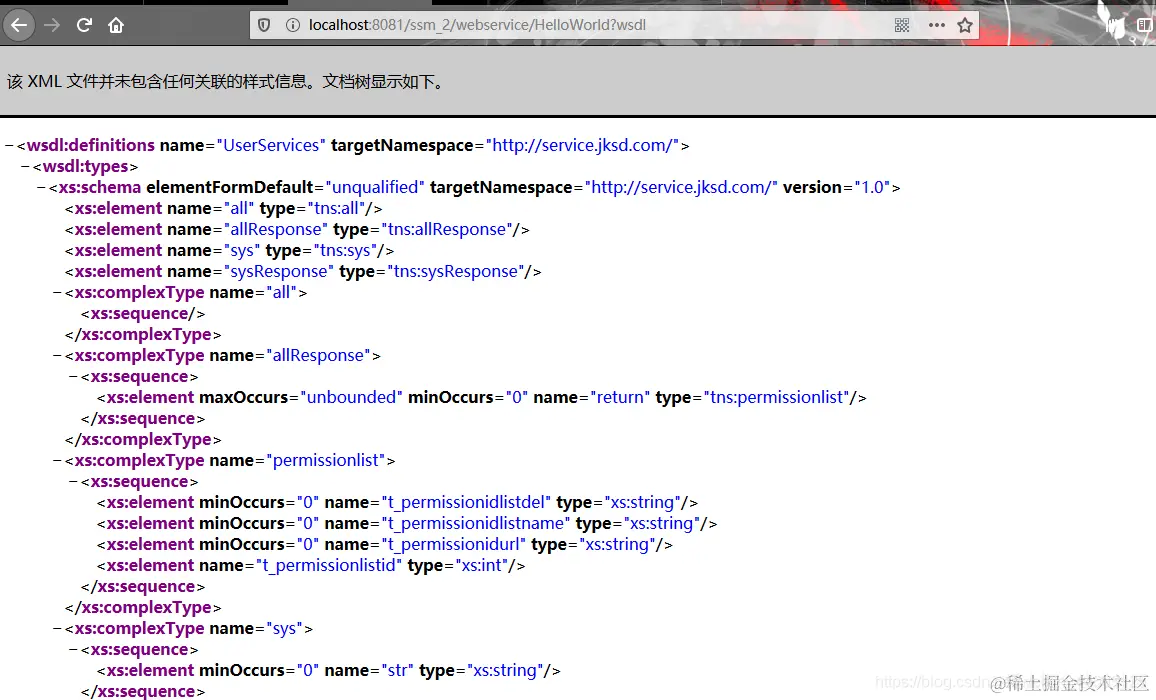Click the "str" element name value
Screen dimensions: 1156x700
(x=397, y=671)
